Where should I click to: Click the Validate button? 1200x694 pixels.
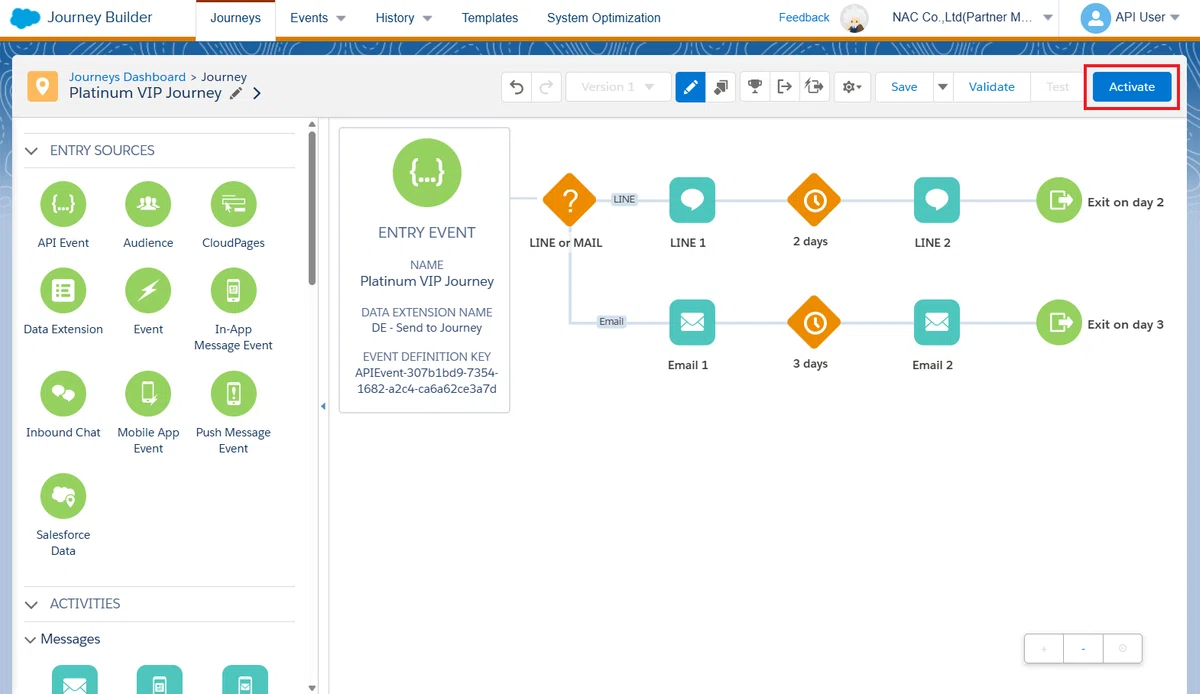(x=992, y=87)
